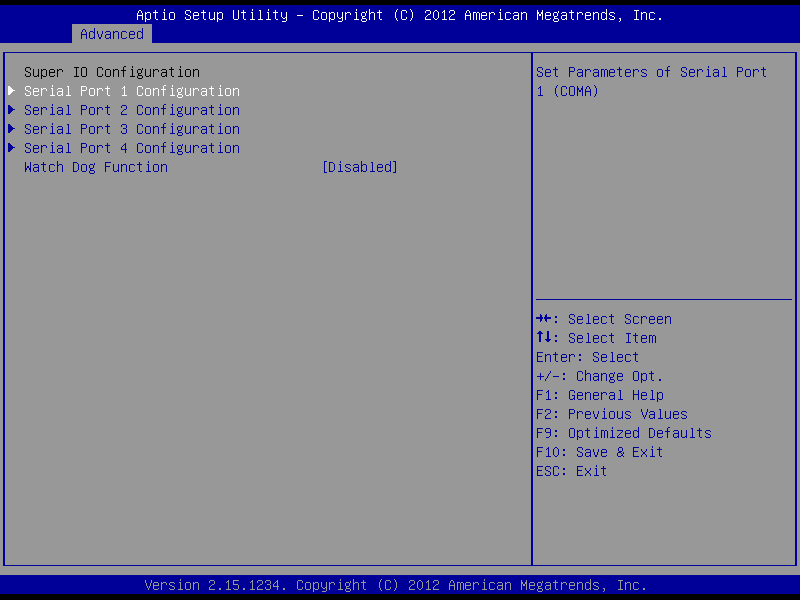
Task: Click the arrow beside Serial Port 2 Configuration
Action: [12, 110]
